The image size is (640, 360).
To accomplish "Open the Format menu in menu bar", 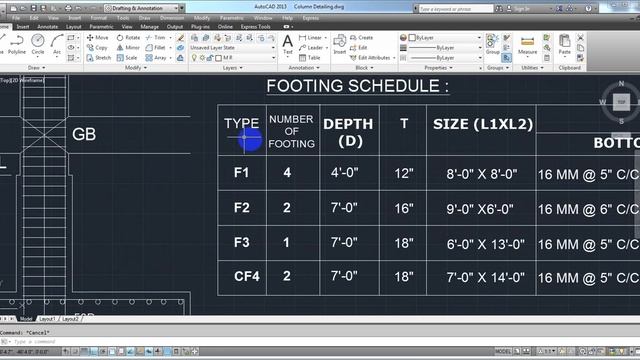I will (98, 18).
